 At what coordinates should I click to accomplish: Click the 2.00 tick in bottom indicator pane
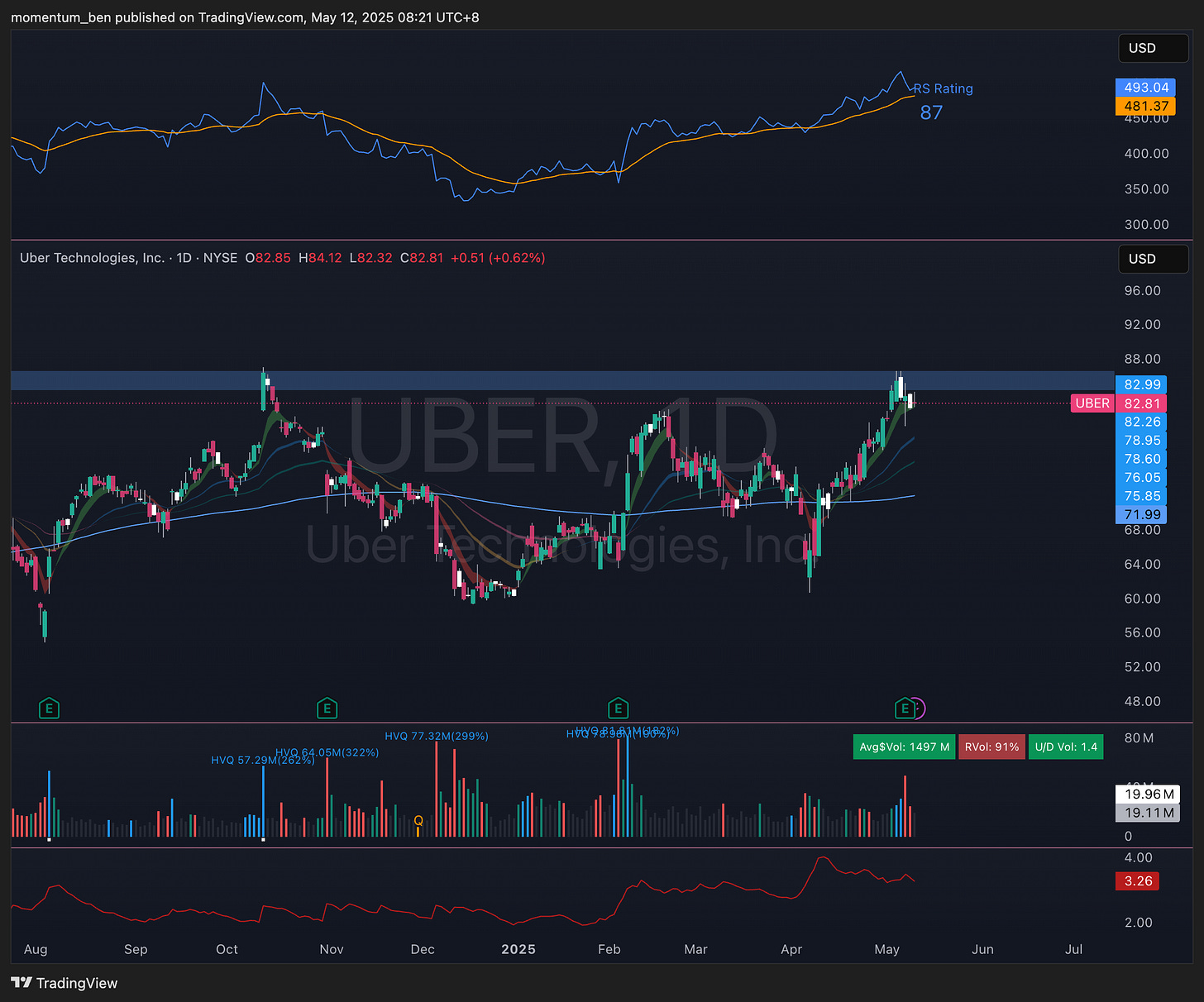click(1139, 922)
